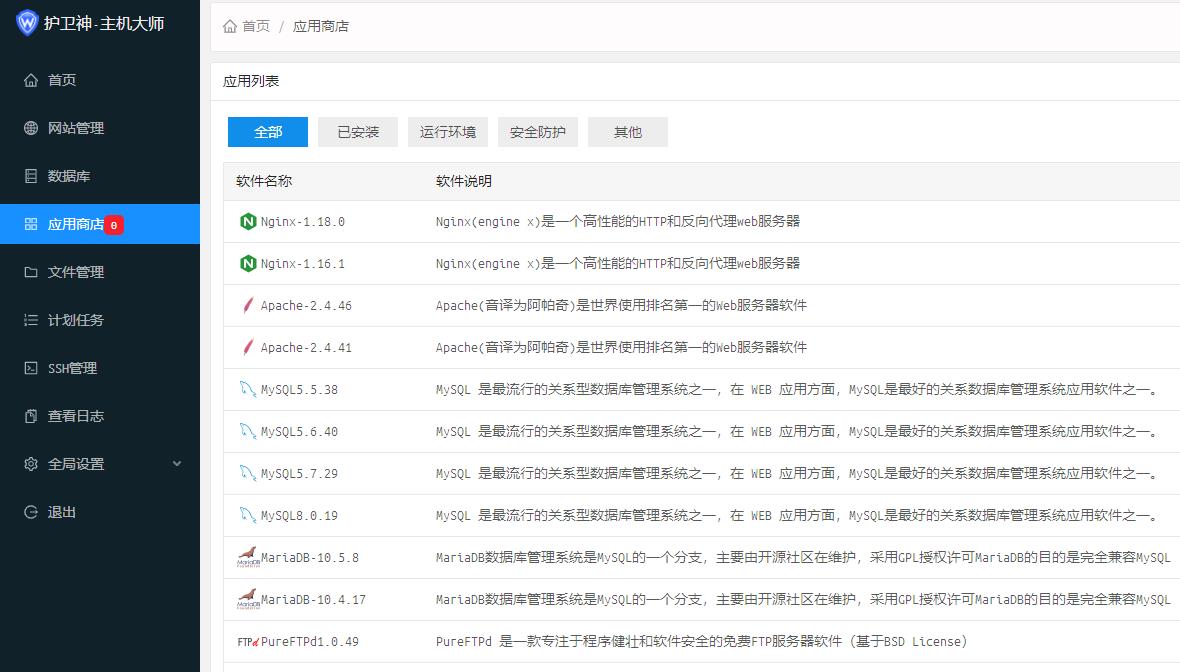
Task: Click the Nginx-1.16.1 name text
Action: (303, 264)
